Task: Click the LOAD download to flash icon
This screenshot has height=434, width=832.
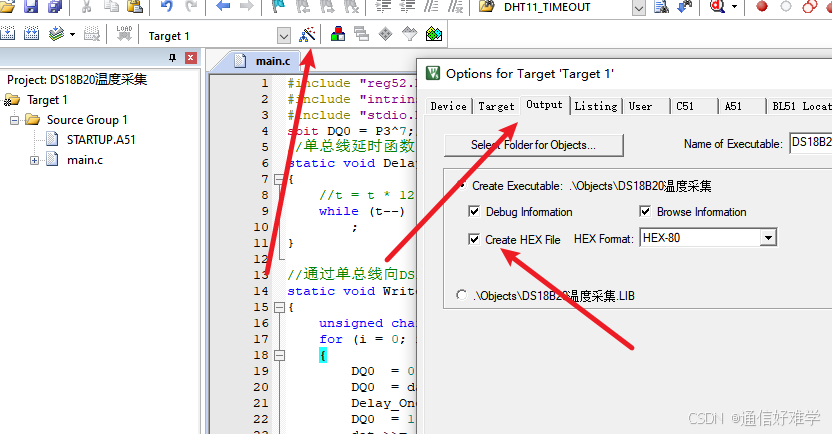Action: point(124,34)
